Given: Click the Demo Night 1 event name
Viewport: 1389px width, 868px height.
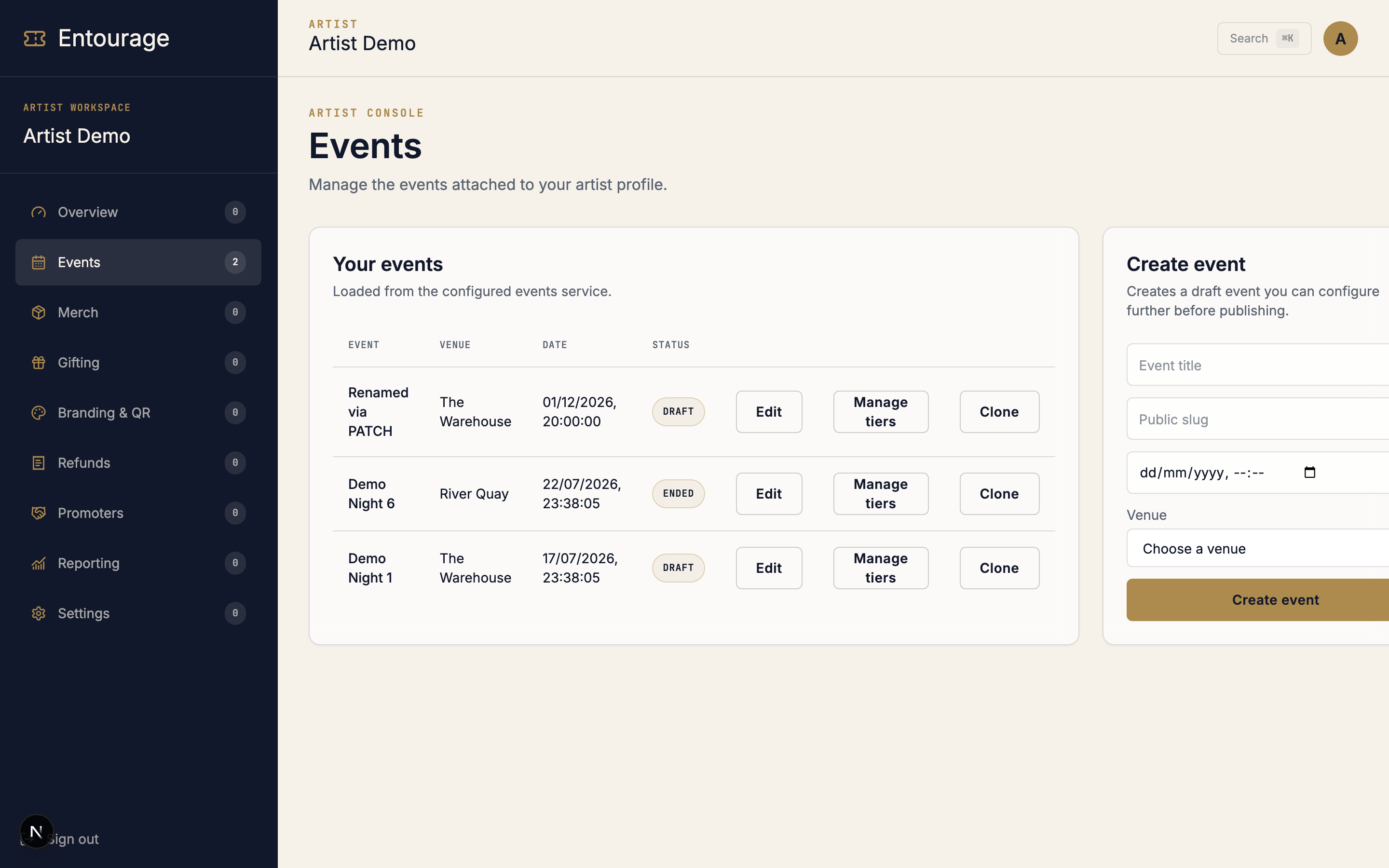Looking at the screenshot, I should point(370,568).
